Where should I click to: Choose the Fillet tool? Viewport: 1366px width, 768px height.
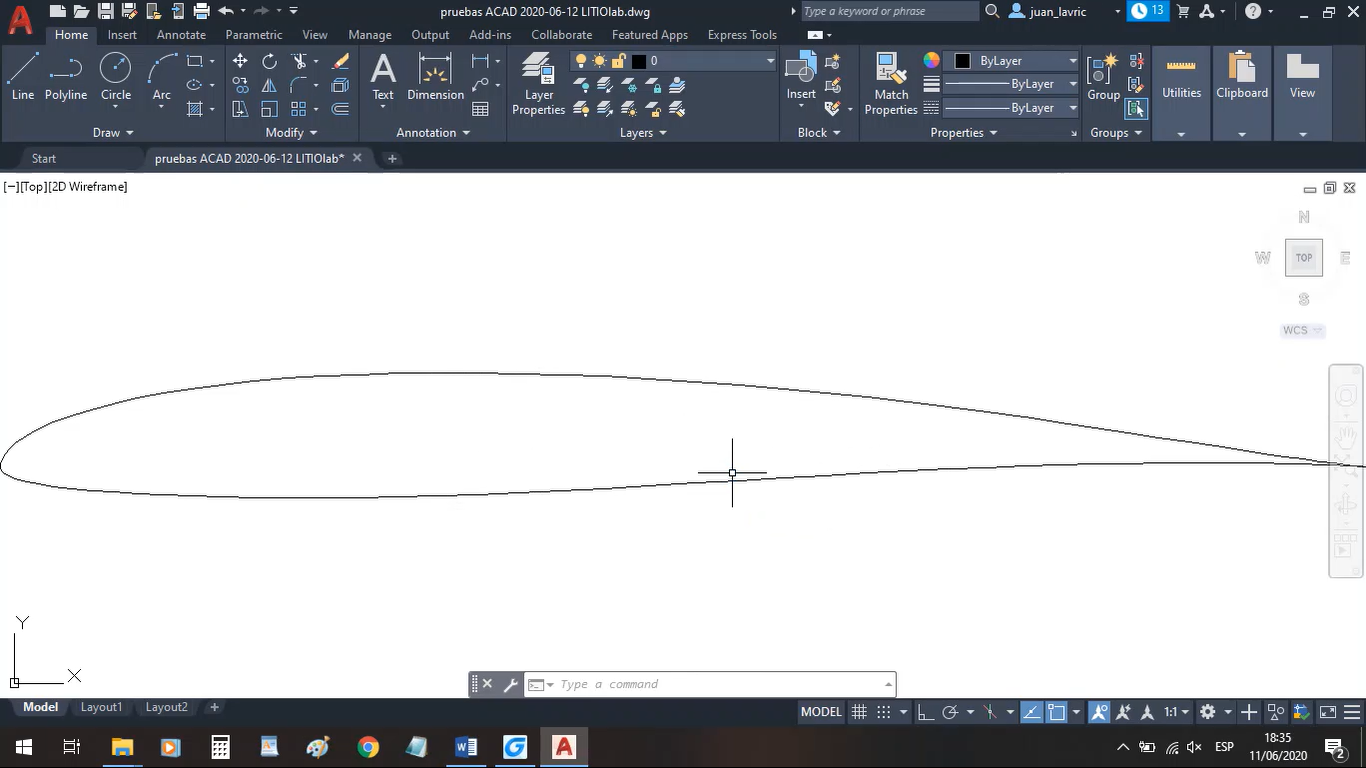click(x=299, y=85)
